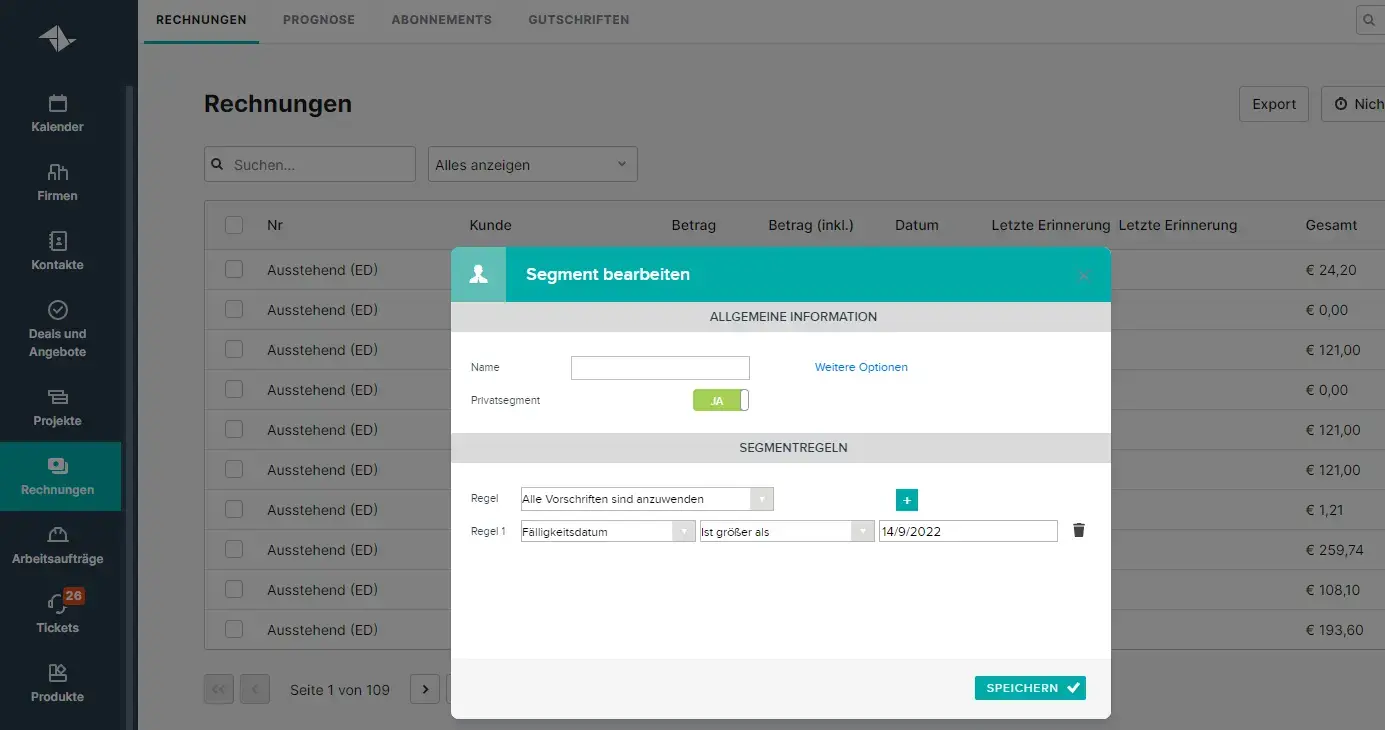The width and height of the screenshot is (1385, 730).
Task: Add a new rule with the plus button
Action: (x=907, y=500)
